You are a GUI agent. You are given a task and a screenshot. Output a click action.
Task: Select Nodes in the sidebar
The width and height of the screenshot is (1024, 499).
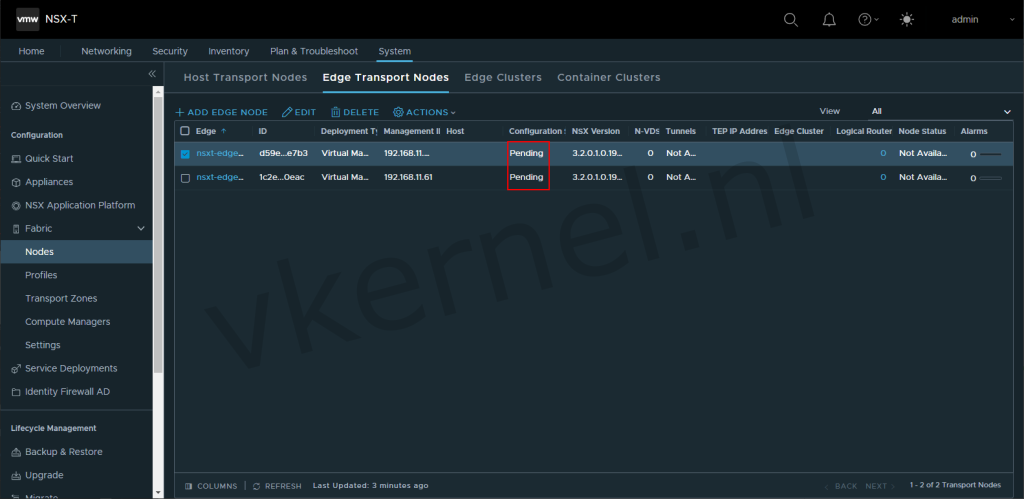tap(76, 251)
